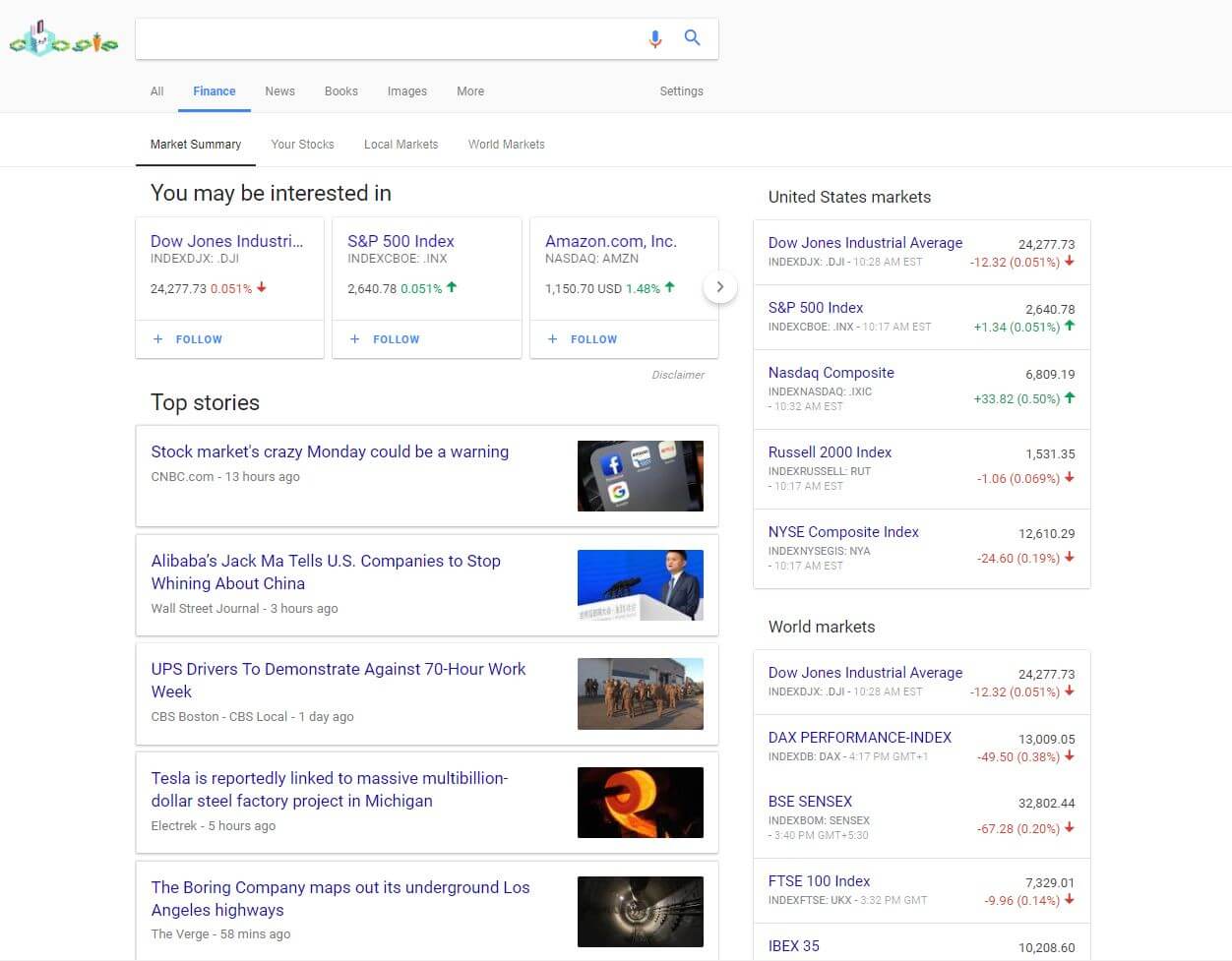Open the More search category menu

(x=470, y=91)
